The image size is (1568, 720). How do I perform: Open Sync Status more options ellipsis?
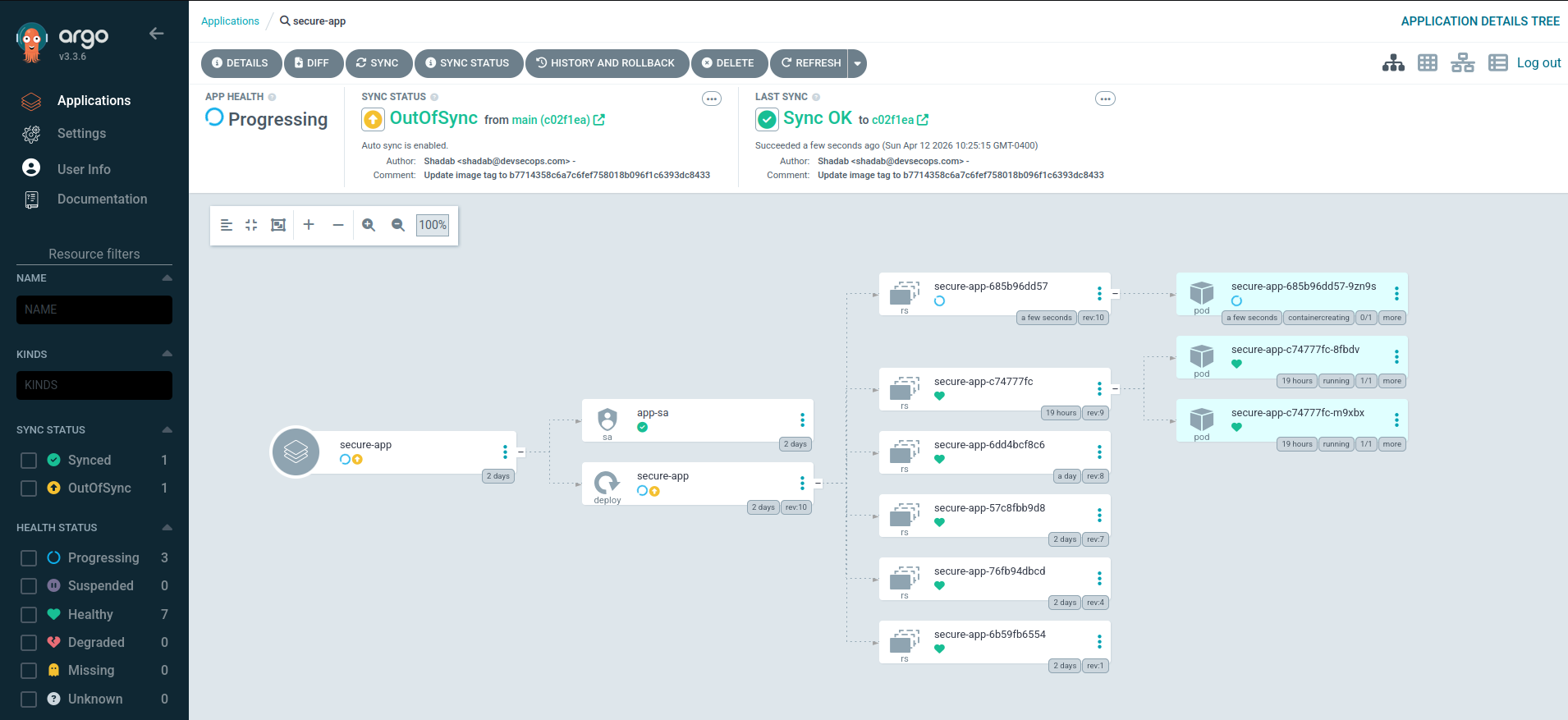[x=712, y=99]
